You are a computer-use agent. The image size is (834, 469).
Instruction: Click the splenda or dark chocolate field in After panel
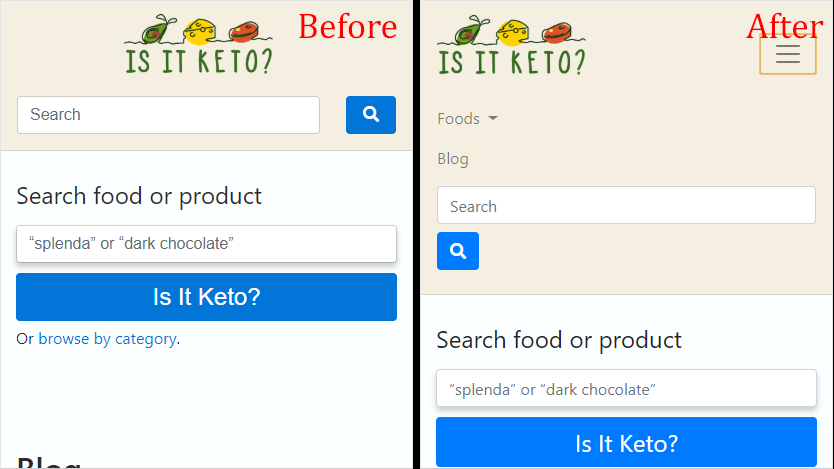tap(626, 388)
